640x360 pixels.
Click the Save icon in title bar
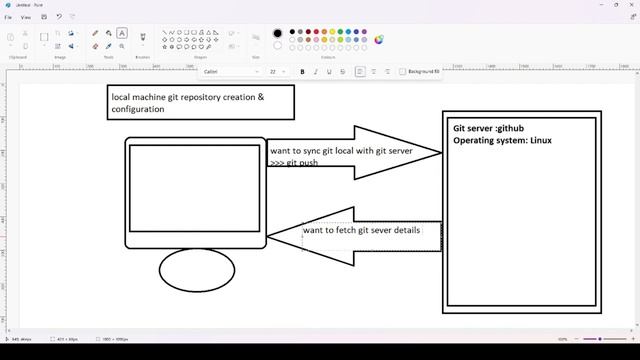click(x=44, y=17)
